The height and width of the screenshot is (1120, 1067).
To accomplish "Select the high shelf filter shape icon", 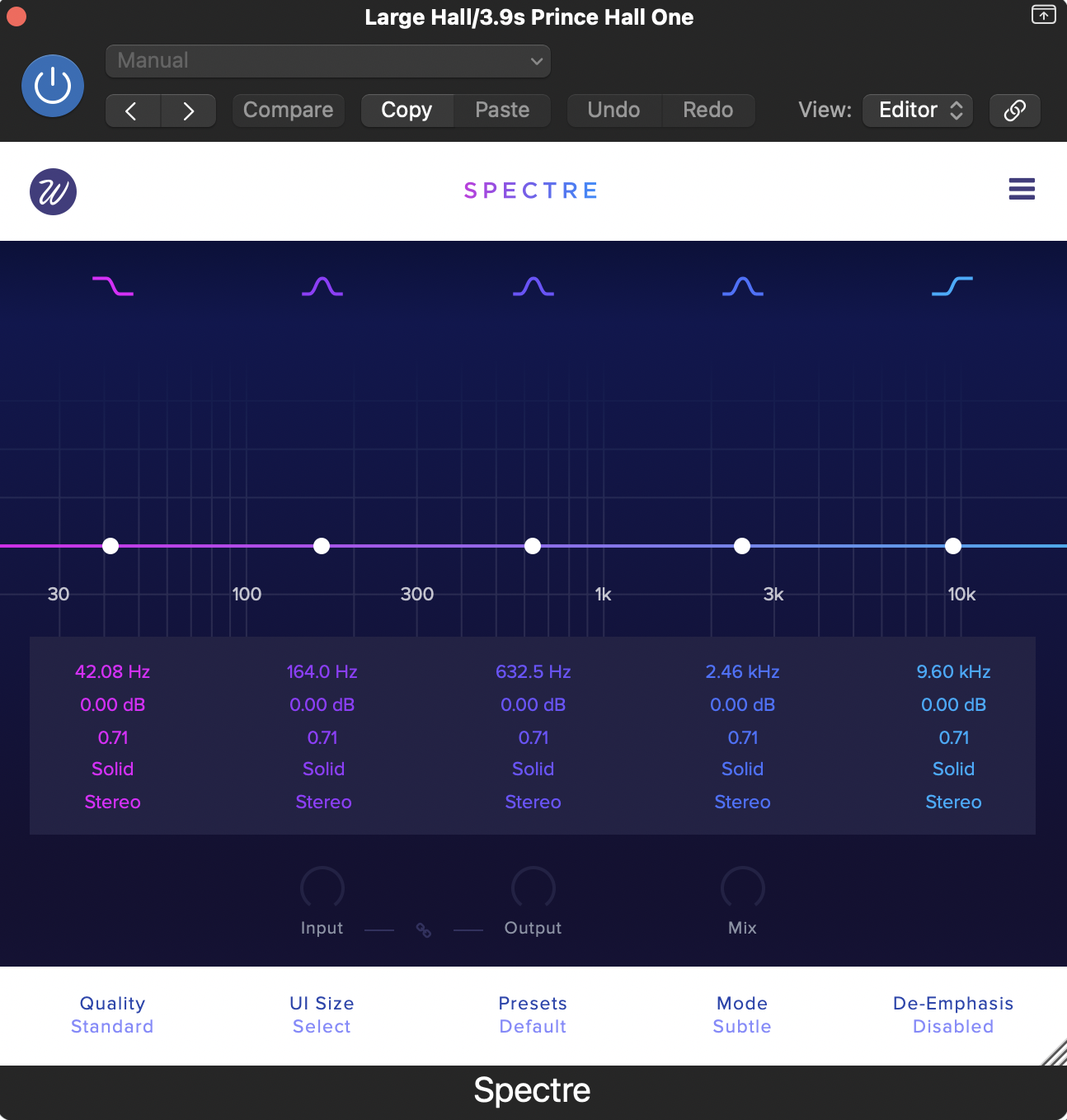I will [952, 286].
